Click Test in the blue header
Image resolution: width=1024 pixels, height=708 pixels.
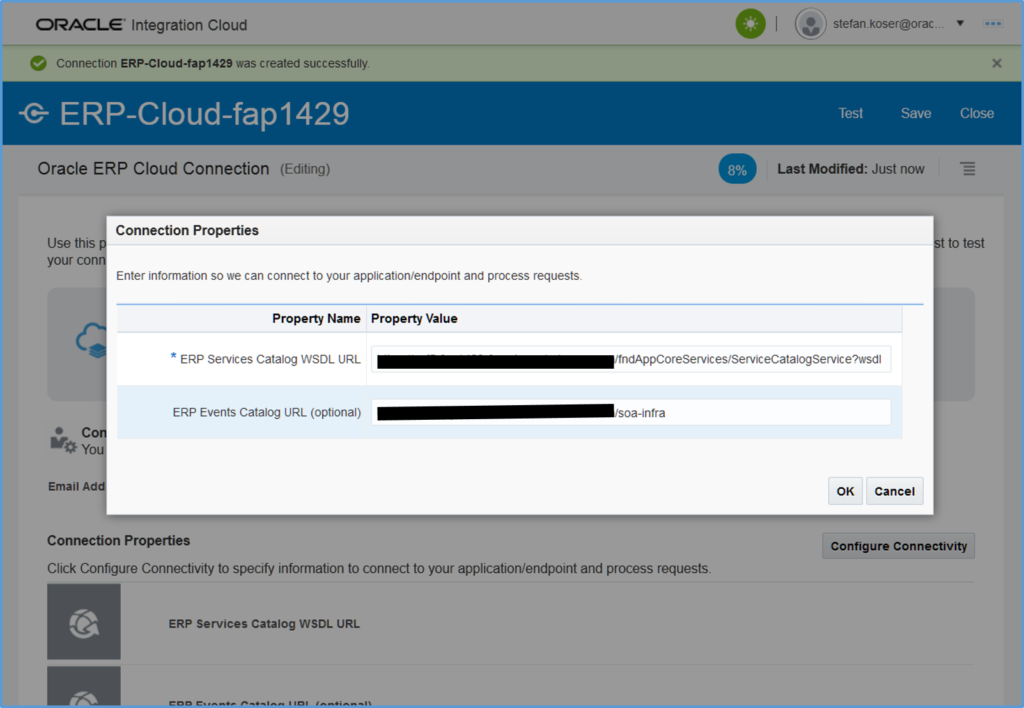(x=851, y=114)
